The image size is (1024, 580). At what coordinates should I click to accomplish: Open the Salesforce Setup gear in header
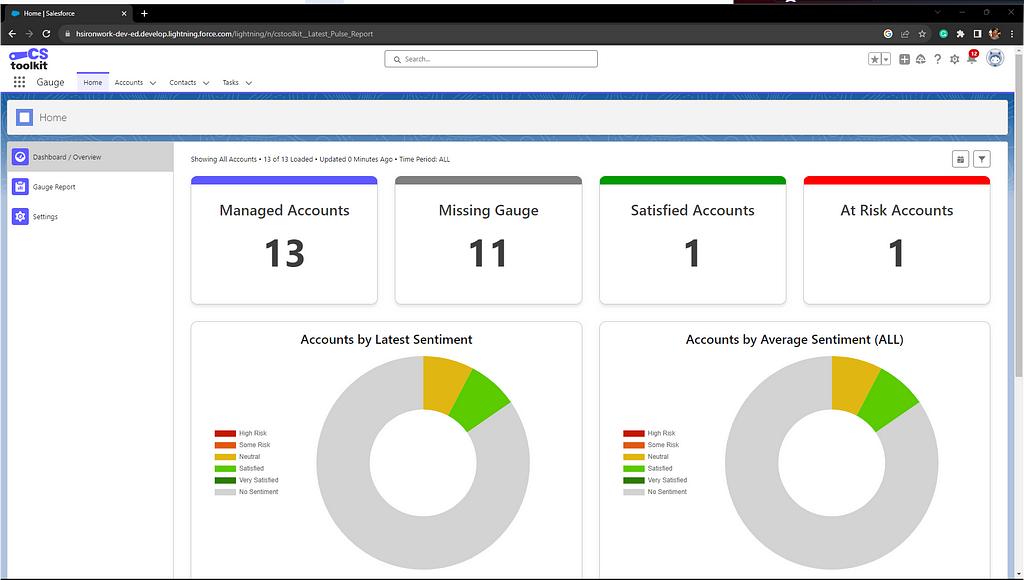pos(954,59)
